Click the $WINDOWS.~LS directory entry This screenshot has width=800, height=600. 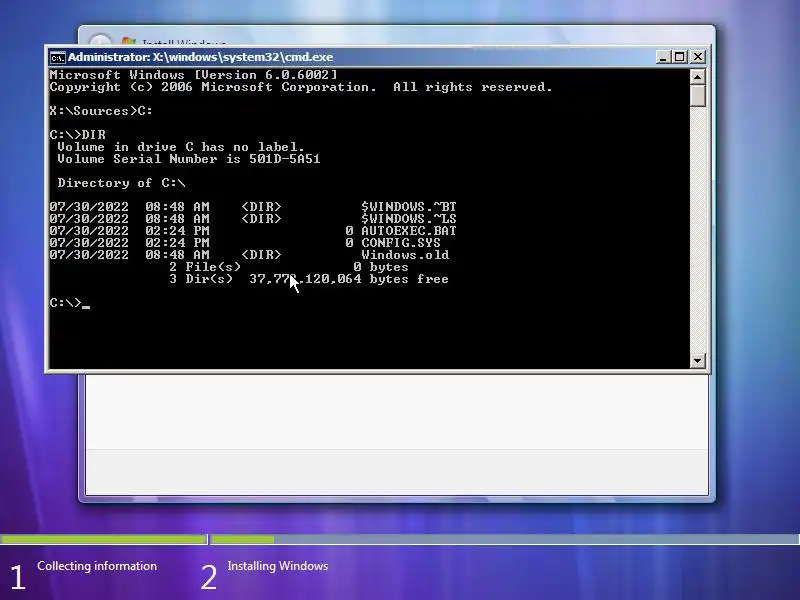253,219
